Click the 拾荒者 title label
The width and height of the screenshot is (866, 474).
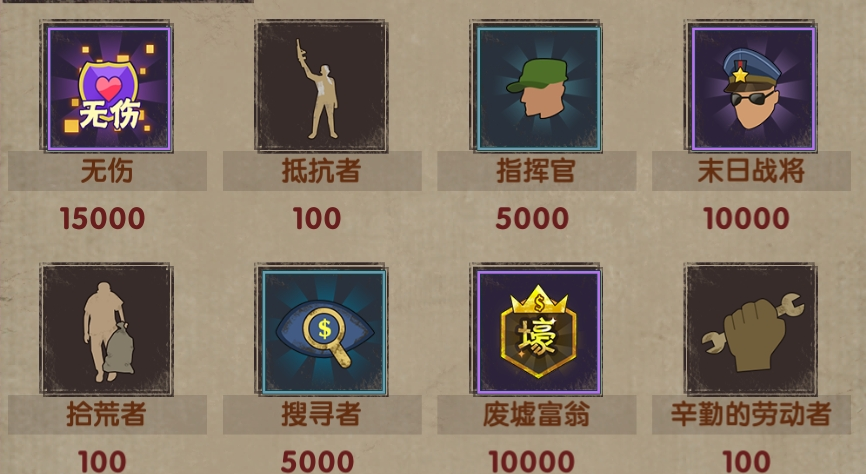point(107,414)
